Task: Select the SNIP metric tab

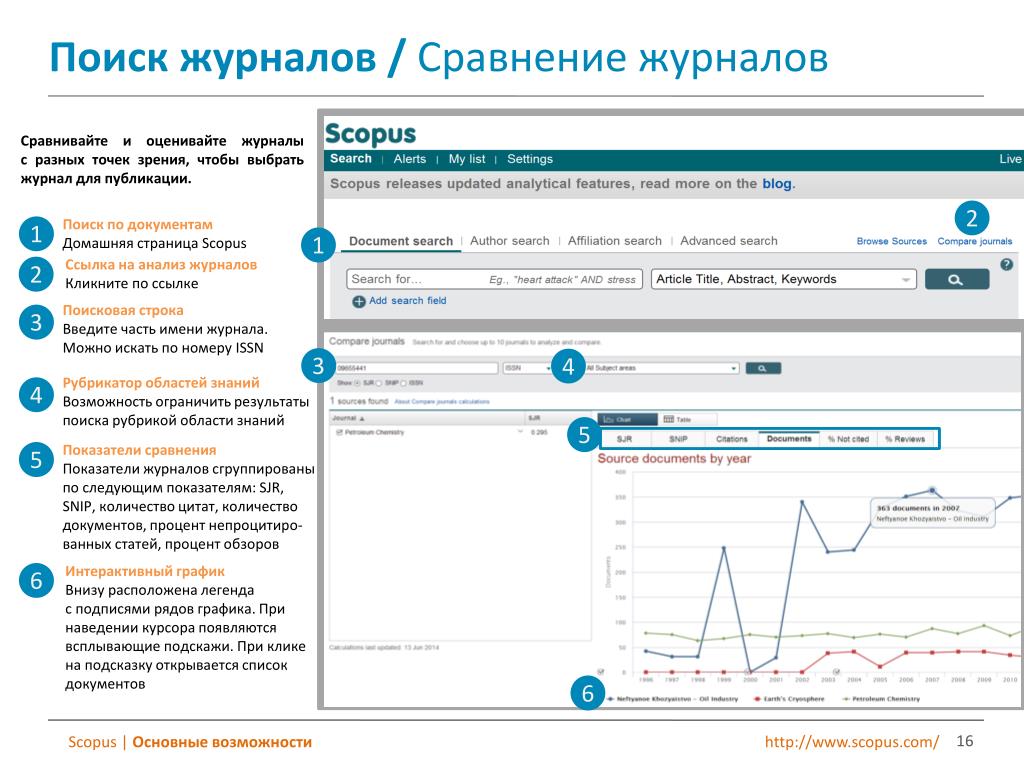Action: (678, 439)
